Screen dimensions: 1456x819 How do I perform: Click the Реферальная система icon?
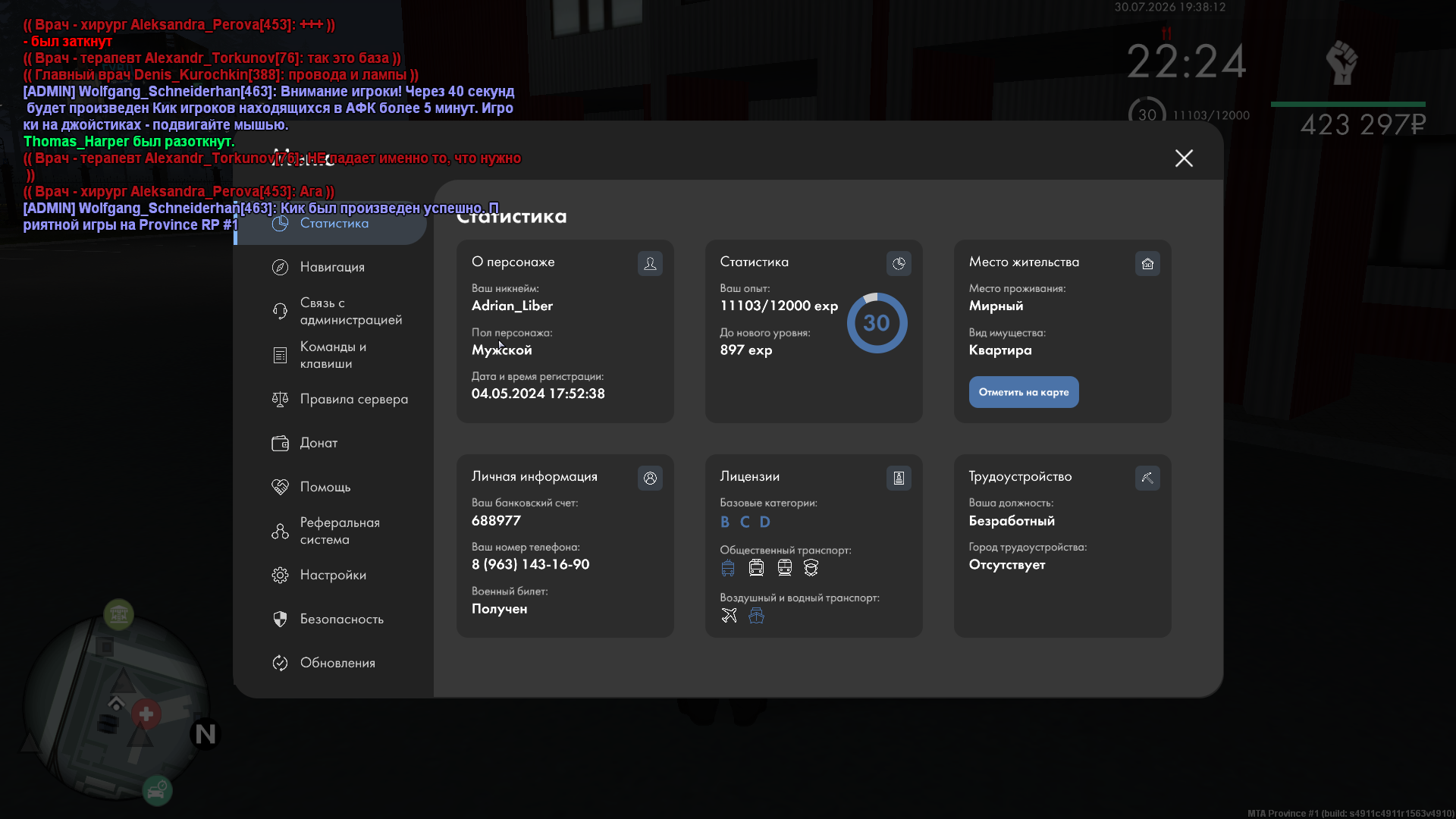280,531
